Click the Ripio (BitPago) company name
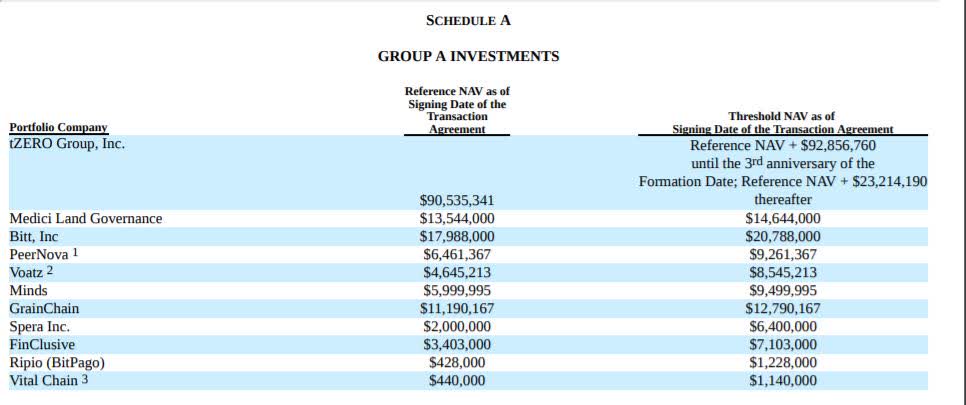 57,362
